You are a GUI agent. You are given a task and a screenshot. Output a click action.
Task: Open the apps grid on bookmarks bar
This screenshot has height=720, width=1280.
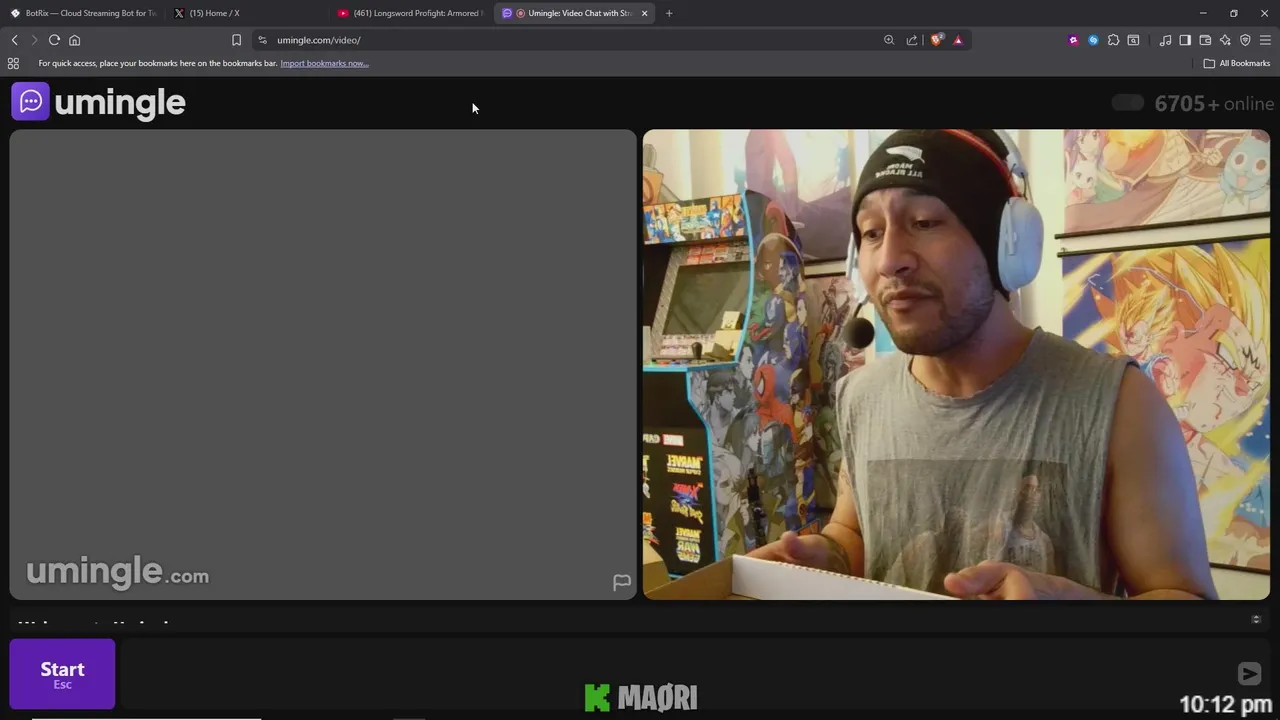[13, 63]
